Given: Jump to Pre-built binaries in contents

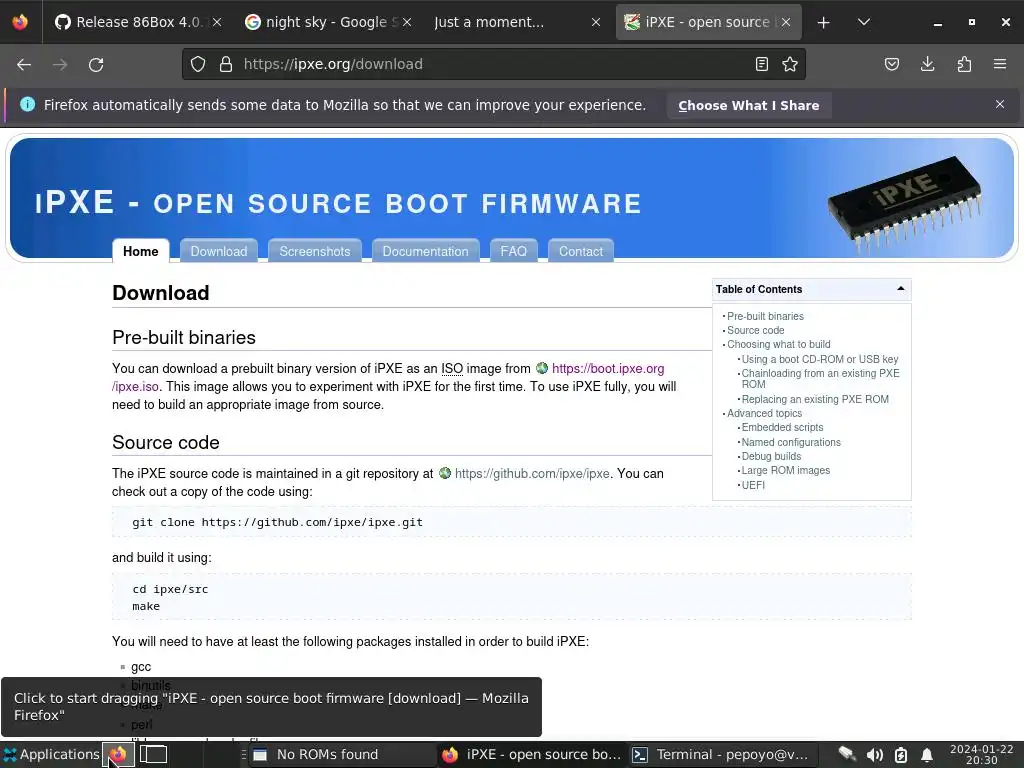Looking at the screenshot, I should coord(765,316).
